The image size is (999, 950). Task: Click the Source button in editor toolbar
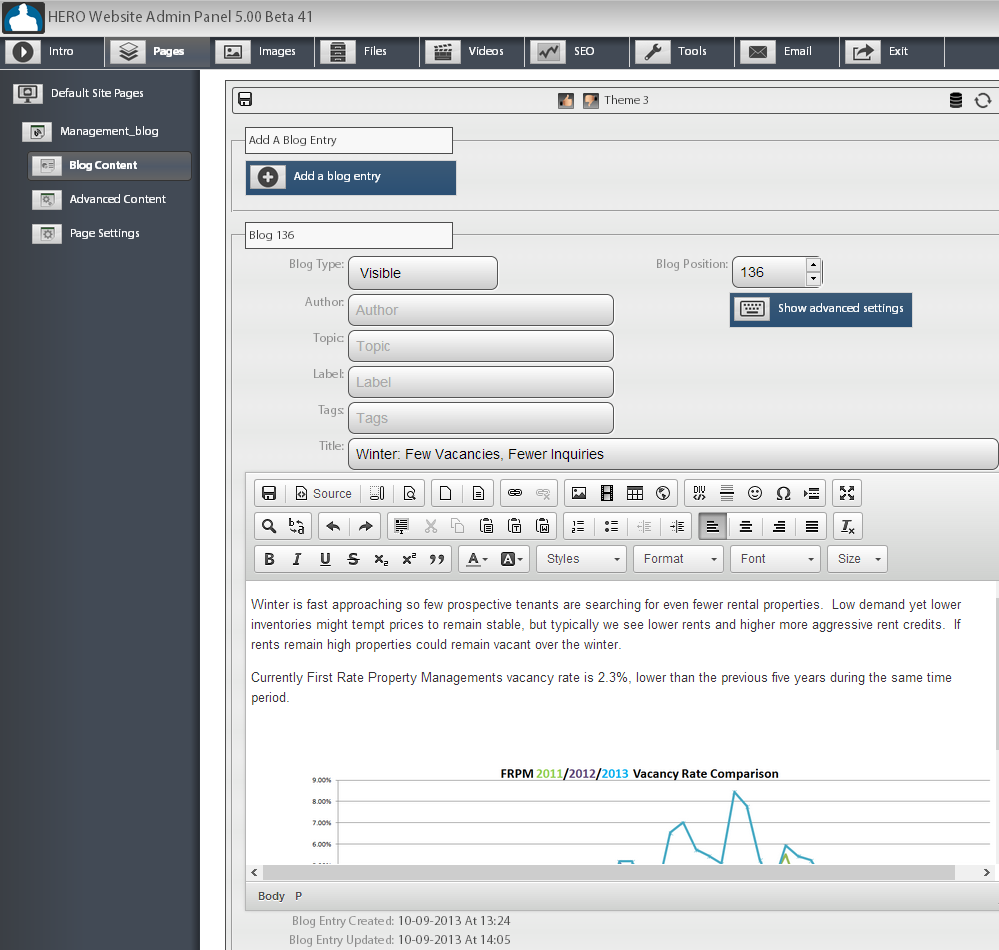click(323, 493)
